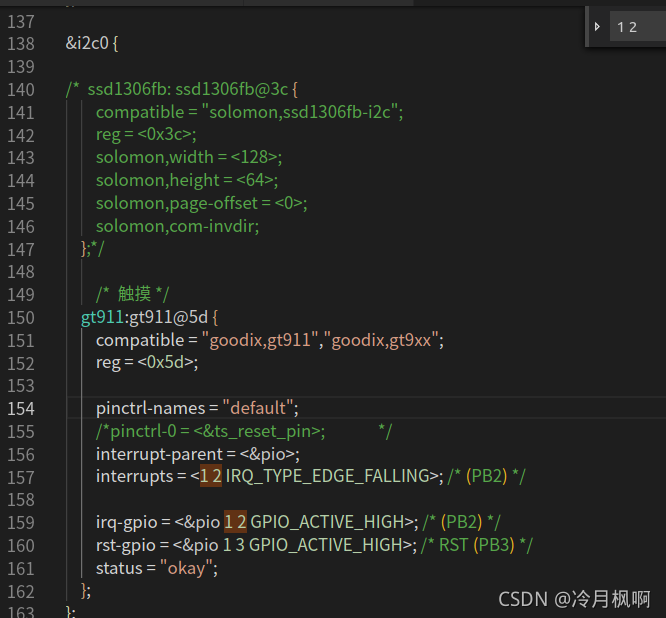
Task: Click the 'pinctrl-names = "default";' line
Action: (197, 408)
